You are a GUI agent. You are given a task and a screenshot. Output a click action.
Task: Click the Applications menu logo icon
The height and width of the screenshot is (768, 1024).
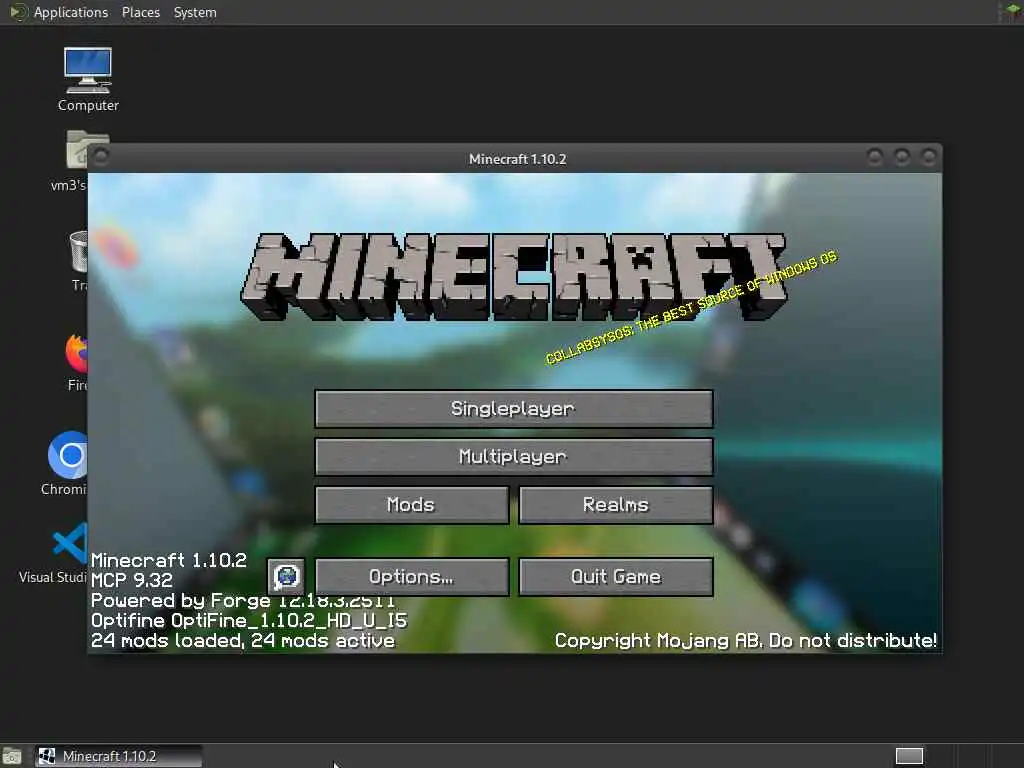click(x=18, y=12)
